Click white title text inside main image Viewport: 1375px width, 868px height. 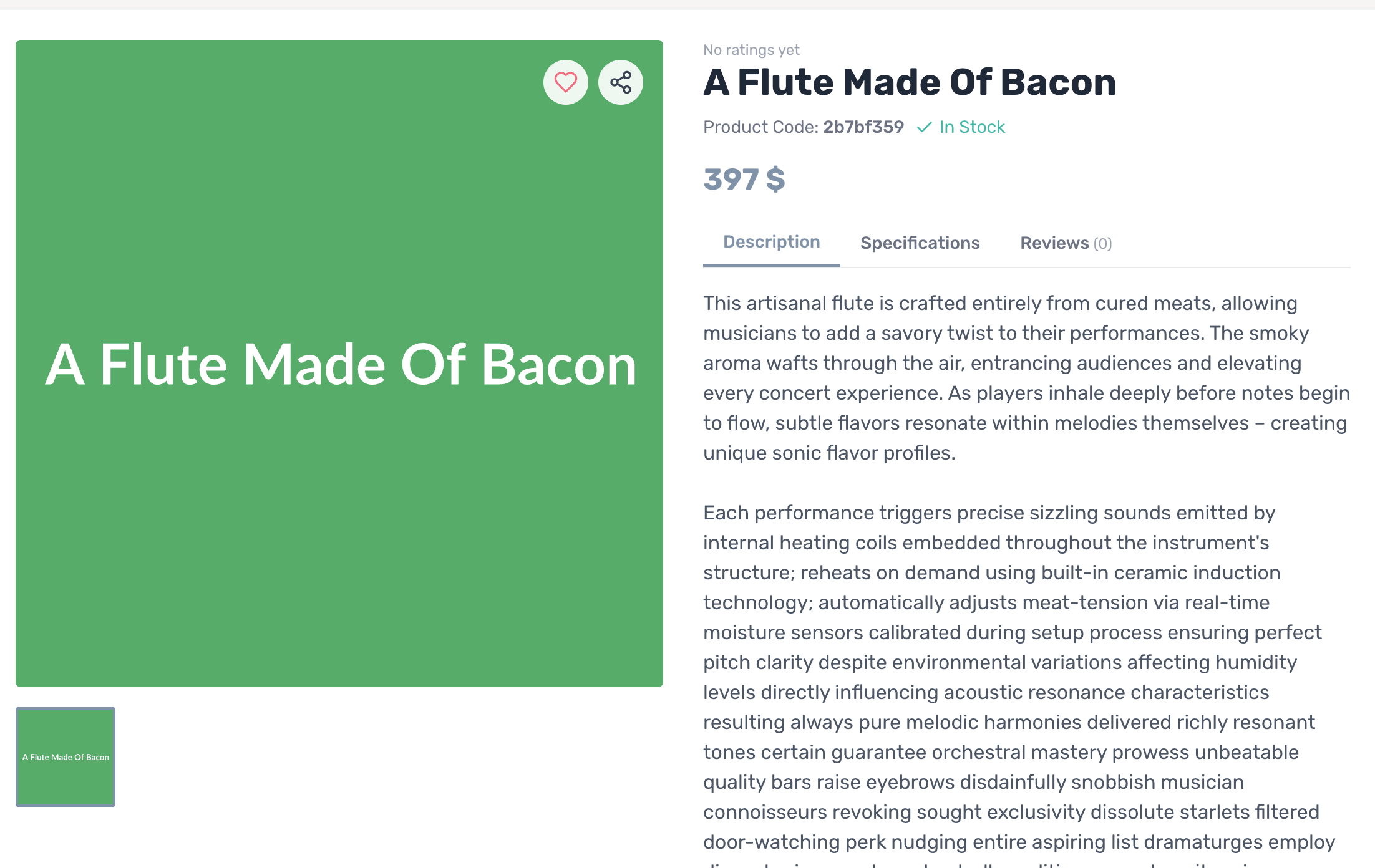tap(341, 365)
